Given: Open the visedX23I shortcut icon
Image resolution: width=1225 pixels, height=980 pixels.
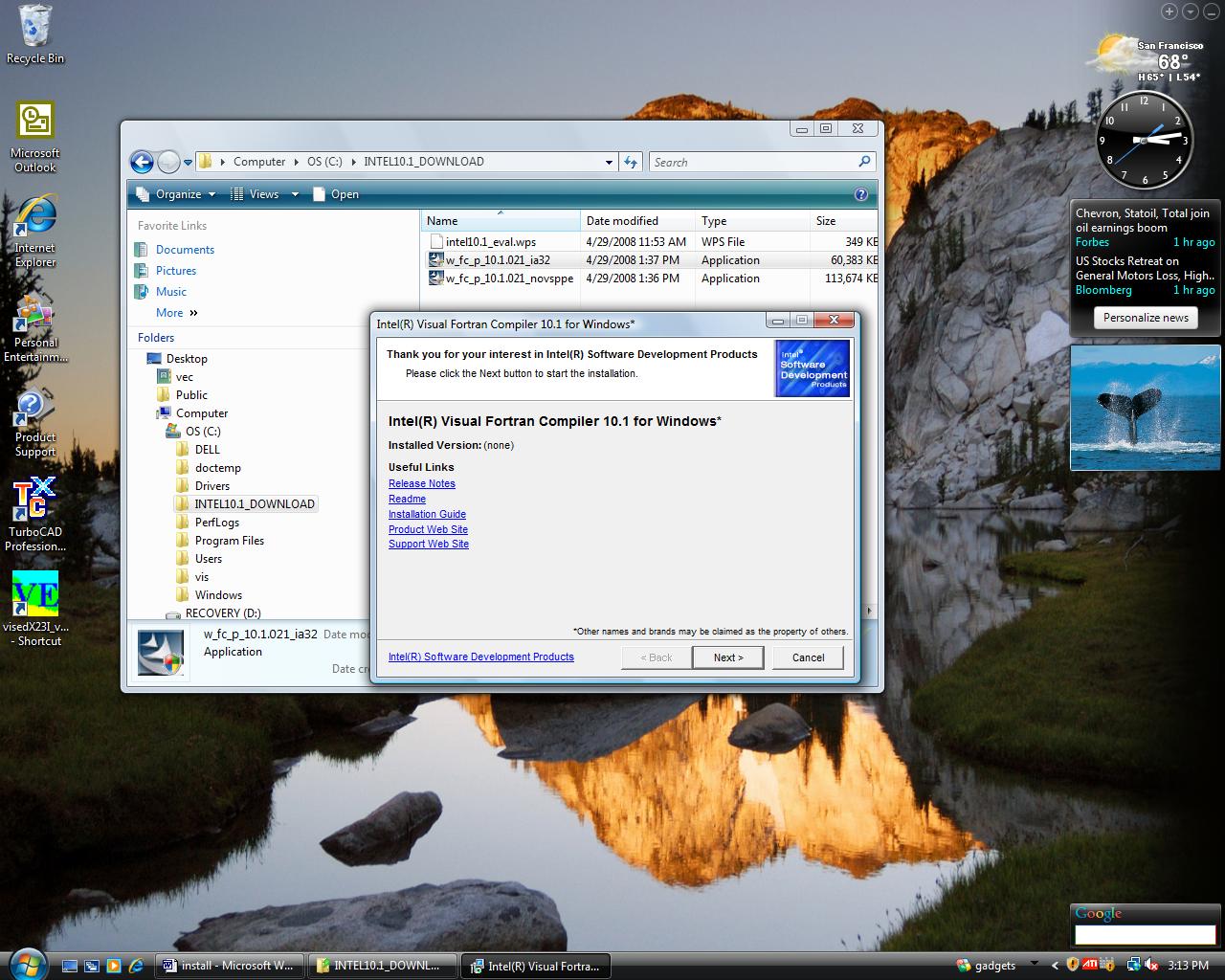Looking at the screenshot, I should point(35,609).
